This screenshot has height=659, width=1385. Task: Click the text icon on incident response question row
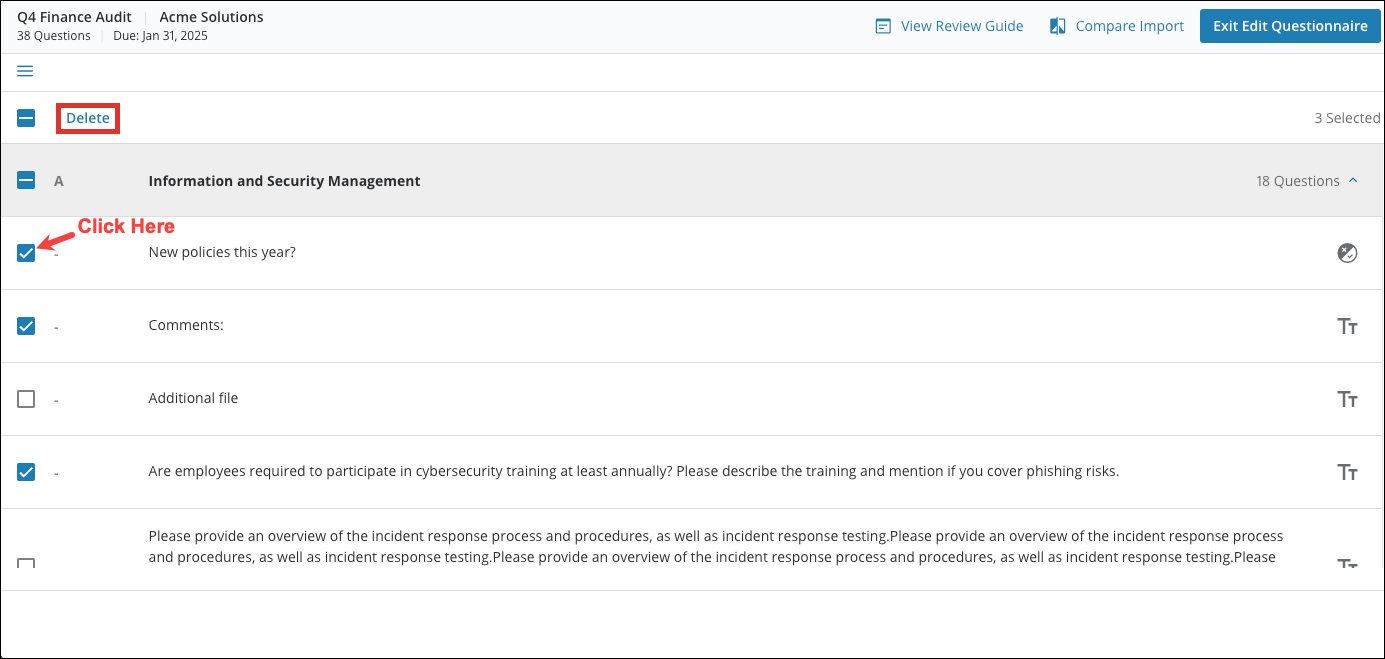[x=1347, y=561]
